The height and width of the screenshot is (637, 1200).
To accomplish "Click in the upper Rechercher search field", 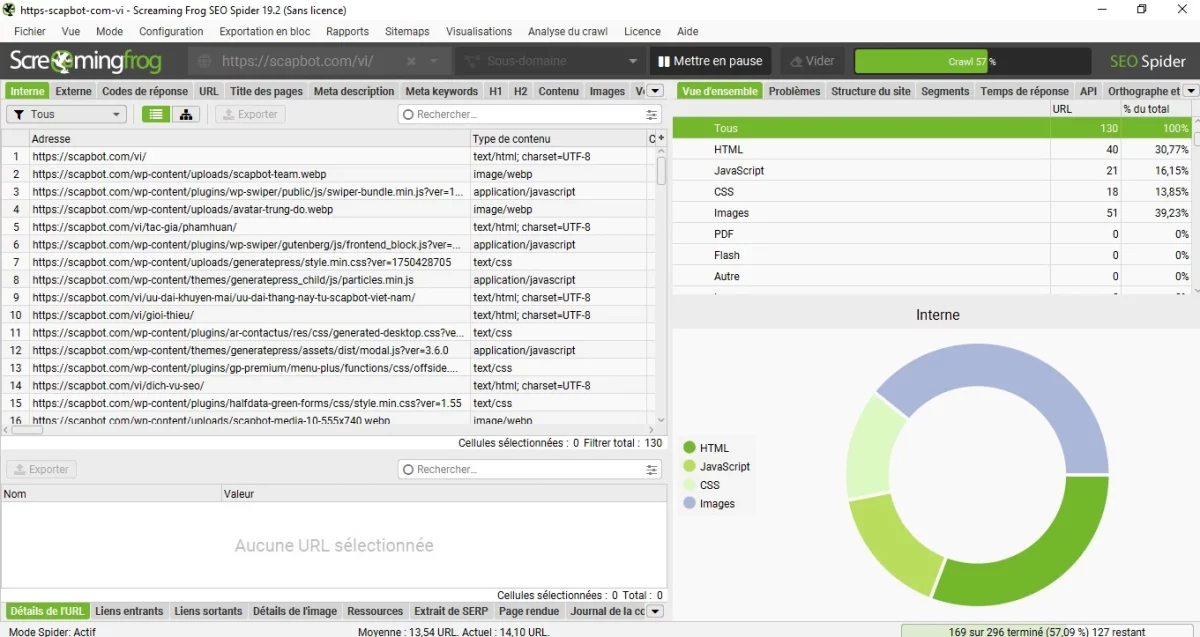I will tap(529, 115).
